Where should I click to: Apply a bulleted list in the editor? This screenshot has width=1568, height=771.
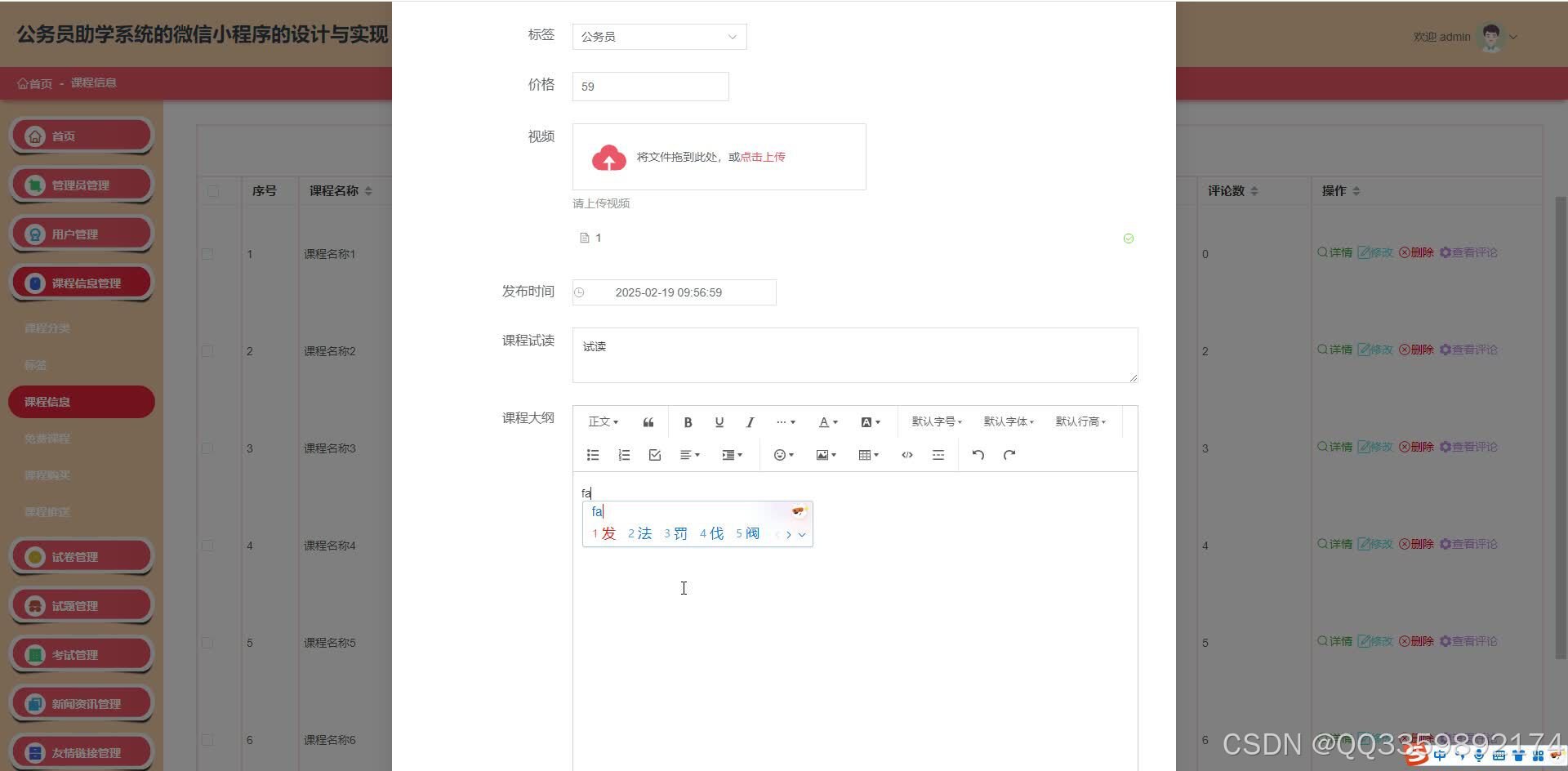[x=592, y=455]
